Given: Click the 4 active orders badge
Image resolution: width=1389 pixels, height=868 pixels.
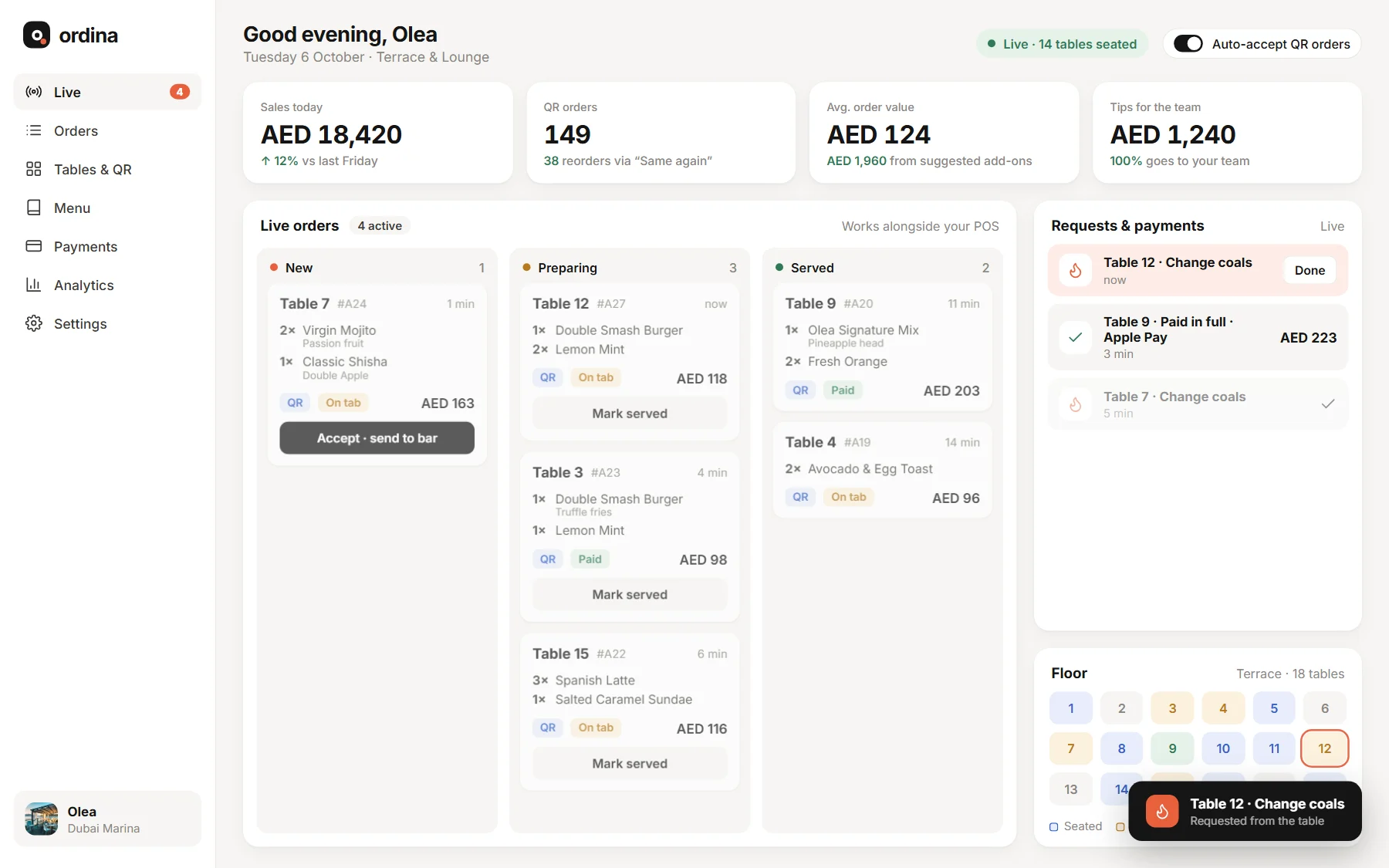Looking at the screenshot, I should (380, 226).
